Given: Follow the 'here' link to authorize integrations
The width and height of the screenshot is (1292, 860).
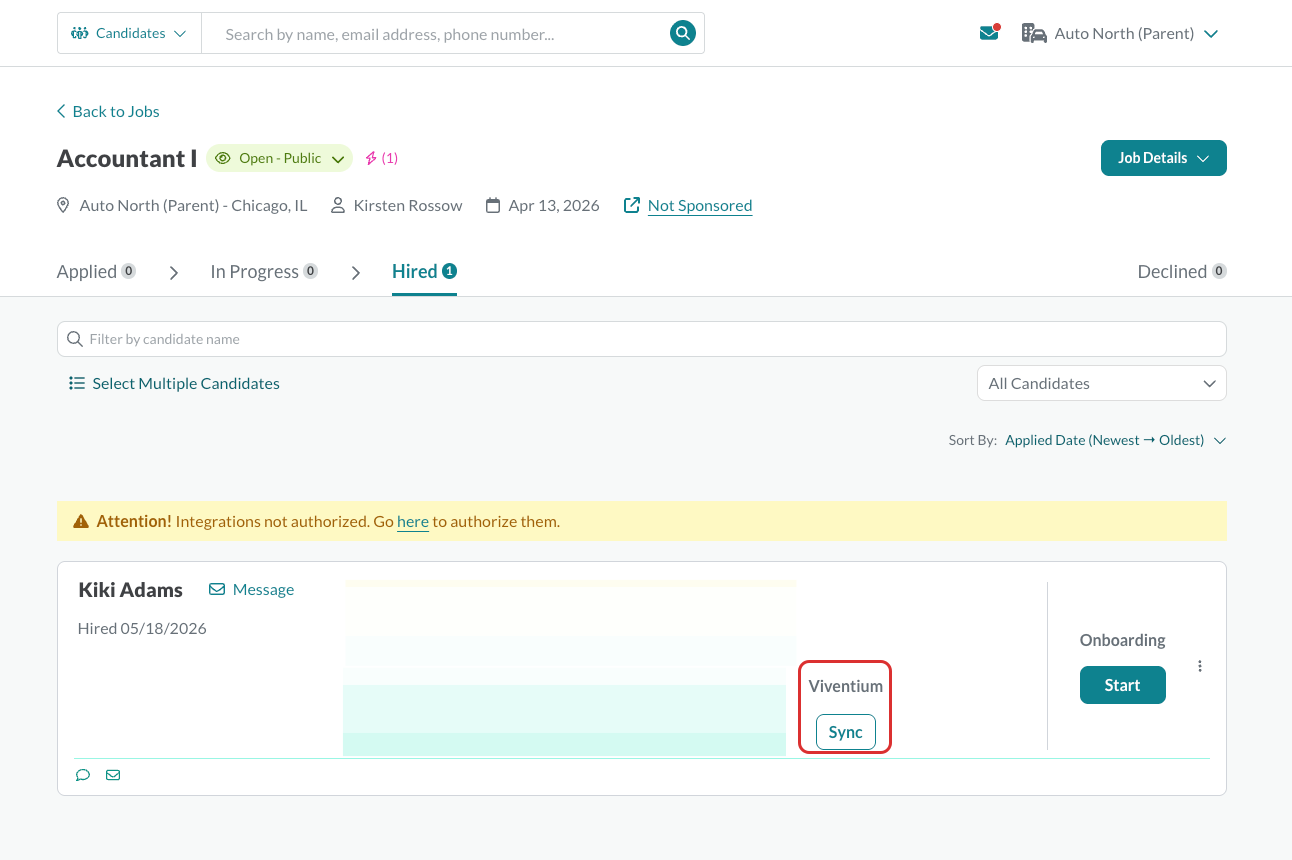Looking at the screenshot, I should pos(413,521).
